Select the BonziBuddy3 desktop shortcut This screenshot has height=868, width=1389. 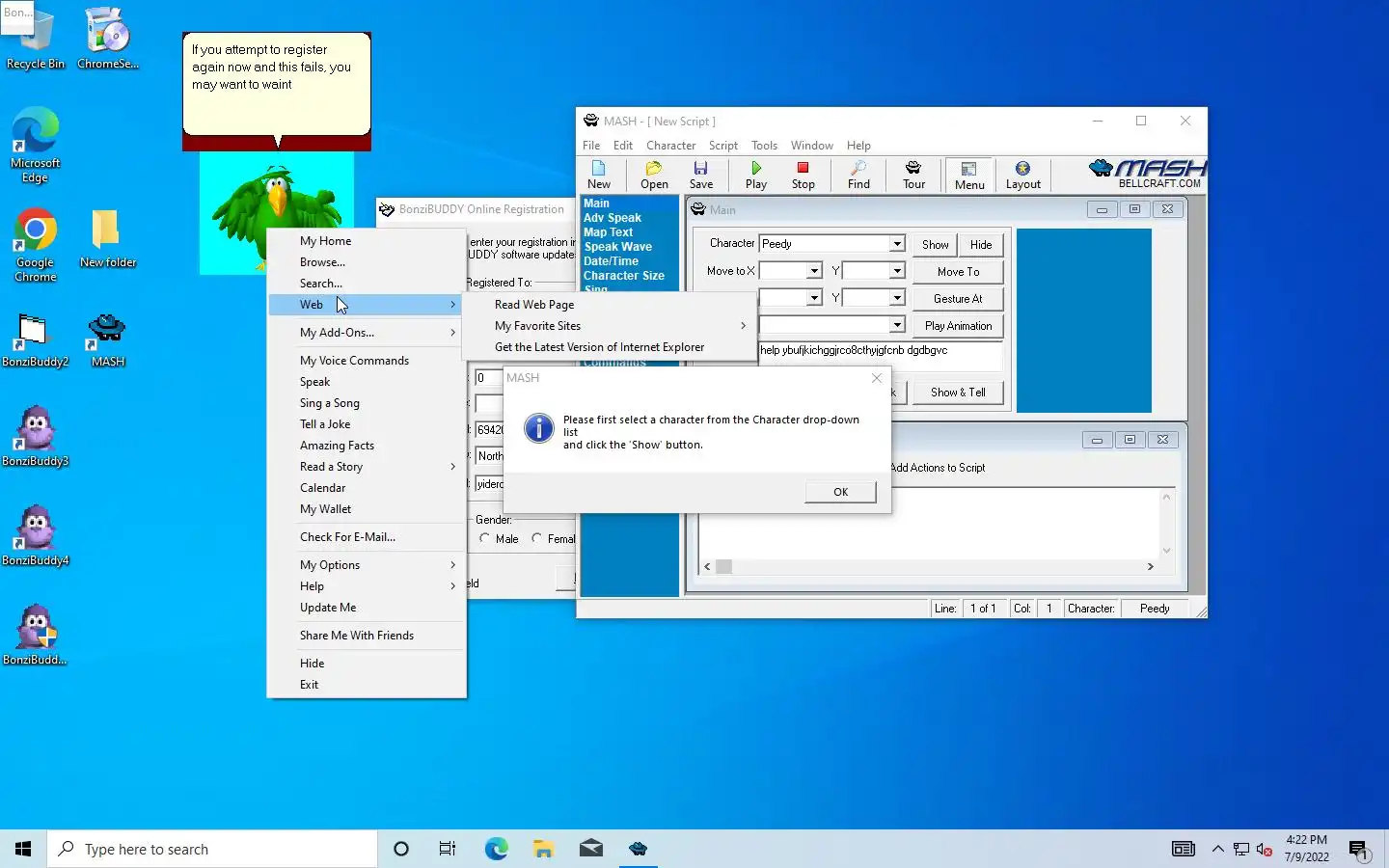click(x=36, y=436)
